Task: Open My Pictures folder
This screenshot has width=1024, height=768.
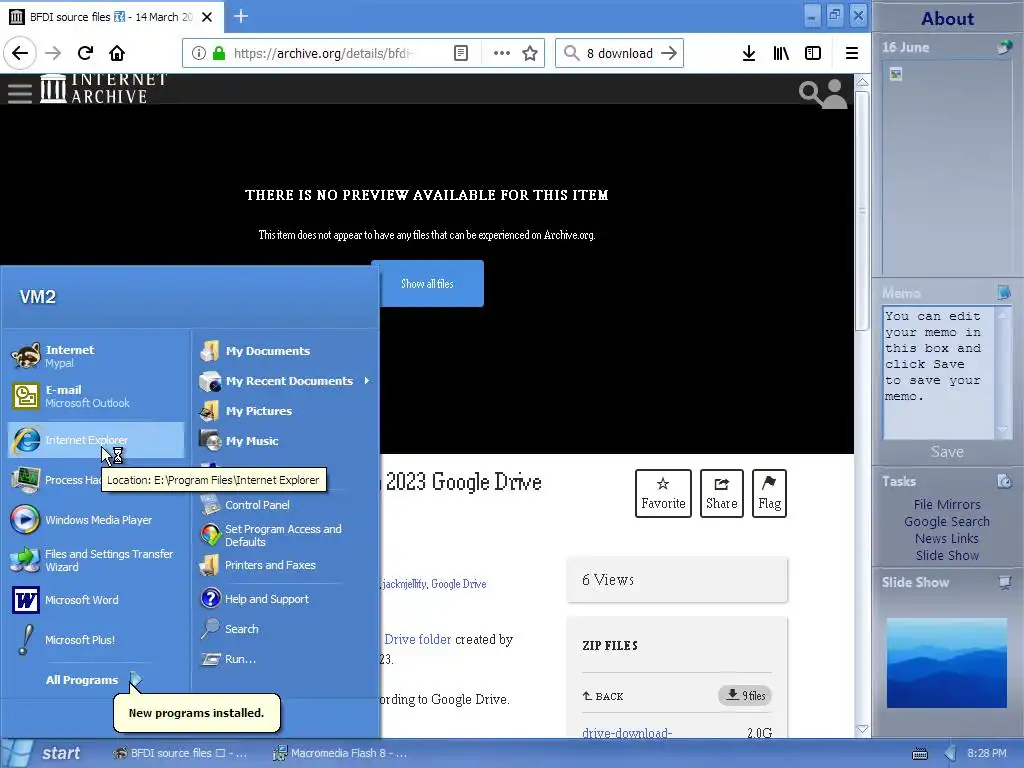Action: [x=286, y=411]
